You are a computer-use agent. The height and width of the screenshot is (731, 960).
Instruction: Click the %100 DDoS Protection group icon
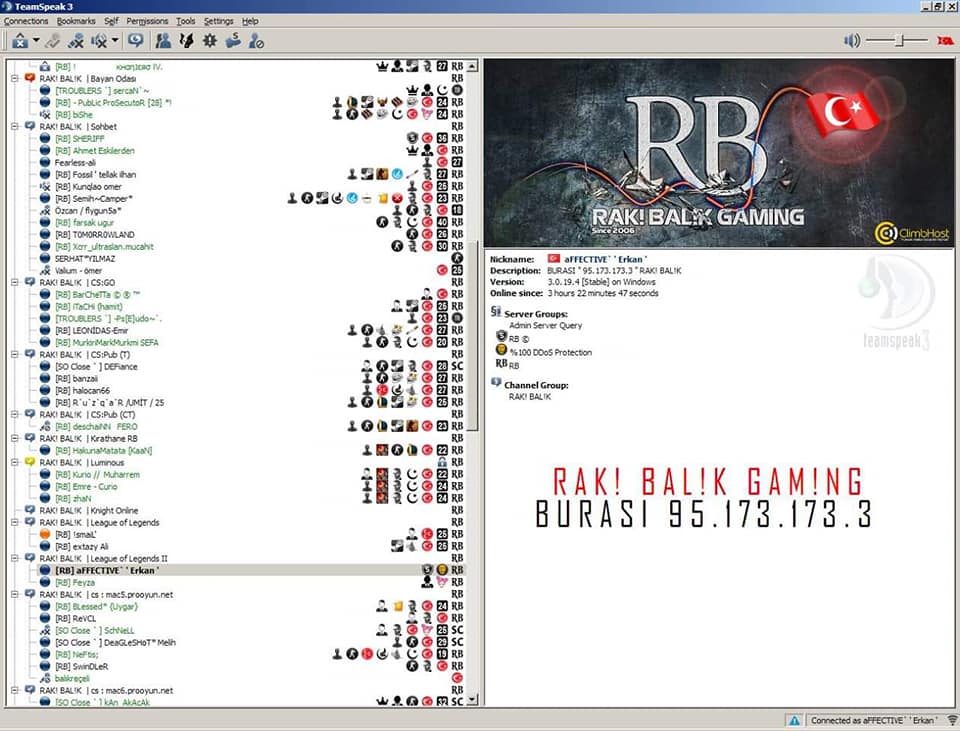tap(501, 350)
